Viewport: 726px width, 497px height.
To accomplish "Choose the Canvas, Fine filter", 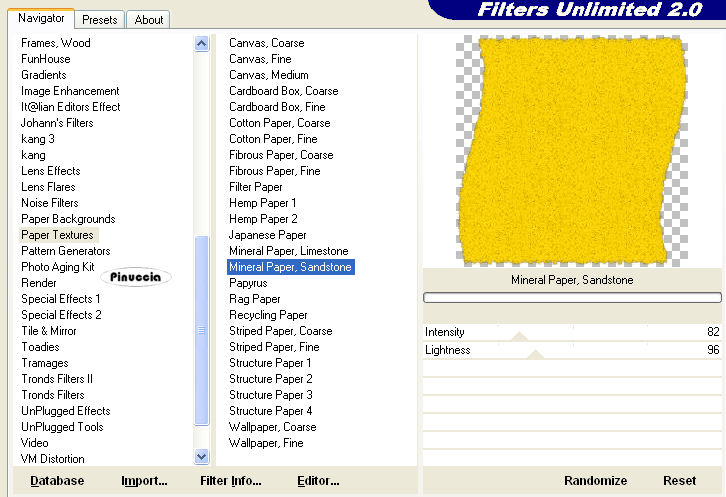I will (x=260, y=59).
